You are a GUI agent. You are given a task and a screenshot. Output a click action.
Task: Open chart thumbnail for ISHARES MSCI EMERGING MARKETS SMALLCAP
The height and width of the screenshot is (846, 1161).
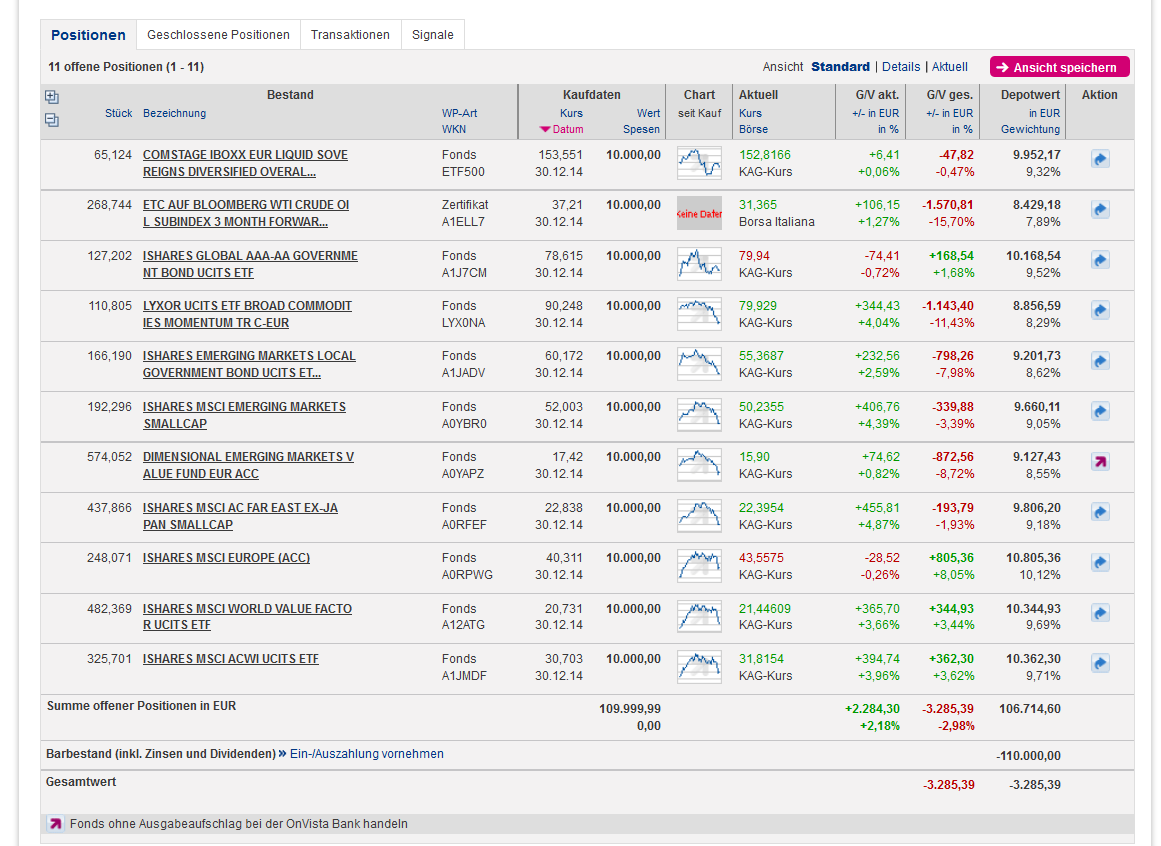coord(699,414)
